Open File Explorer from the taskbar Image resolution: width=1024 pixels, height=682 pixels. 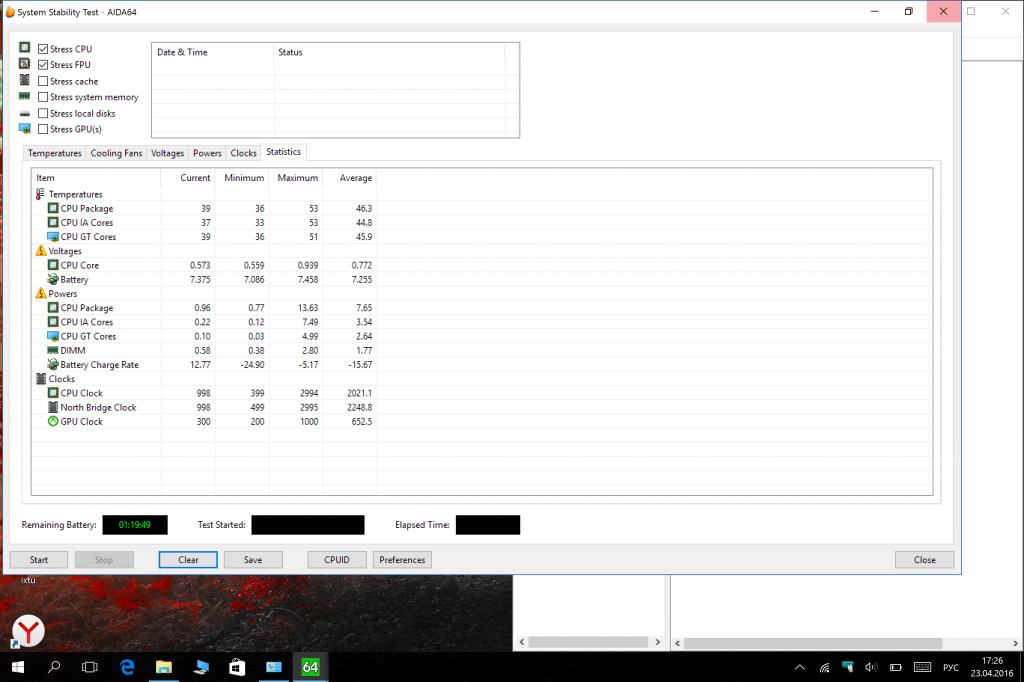point(163,667)
